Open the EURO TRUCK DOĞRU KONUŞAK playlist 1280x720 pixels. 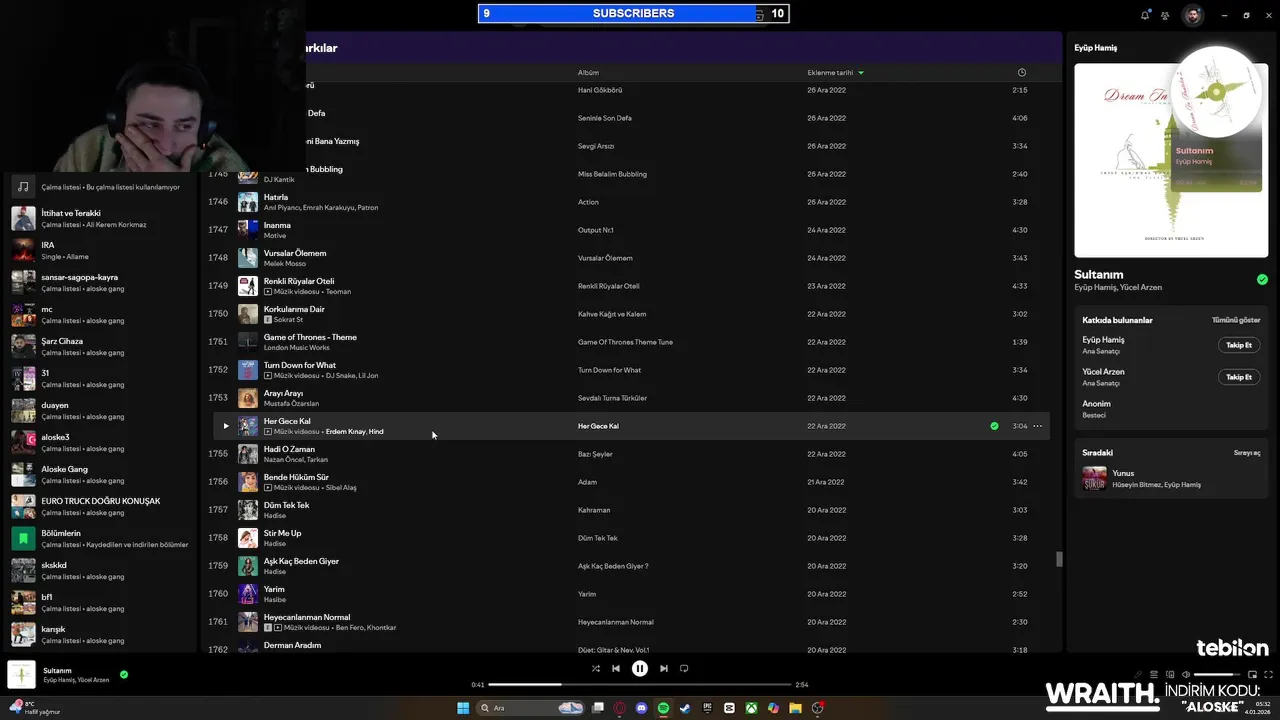tap(100, 506)
